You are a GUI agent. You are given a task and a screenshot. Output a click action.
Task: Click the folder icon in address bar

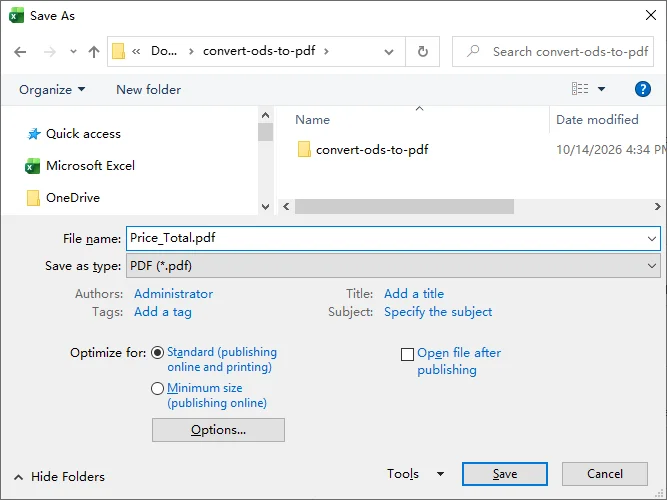click(118, 51)
